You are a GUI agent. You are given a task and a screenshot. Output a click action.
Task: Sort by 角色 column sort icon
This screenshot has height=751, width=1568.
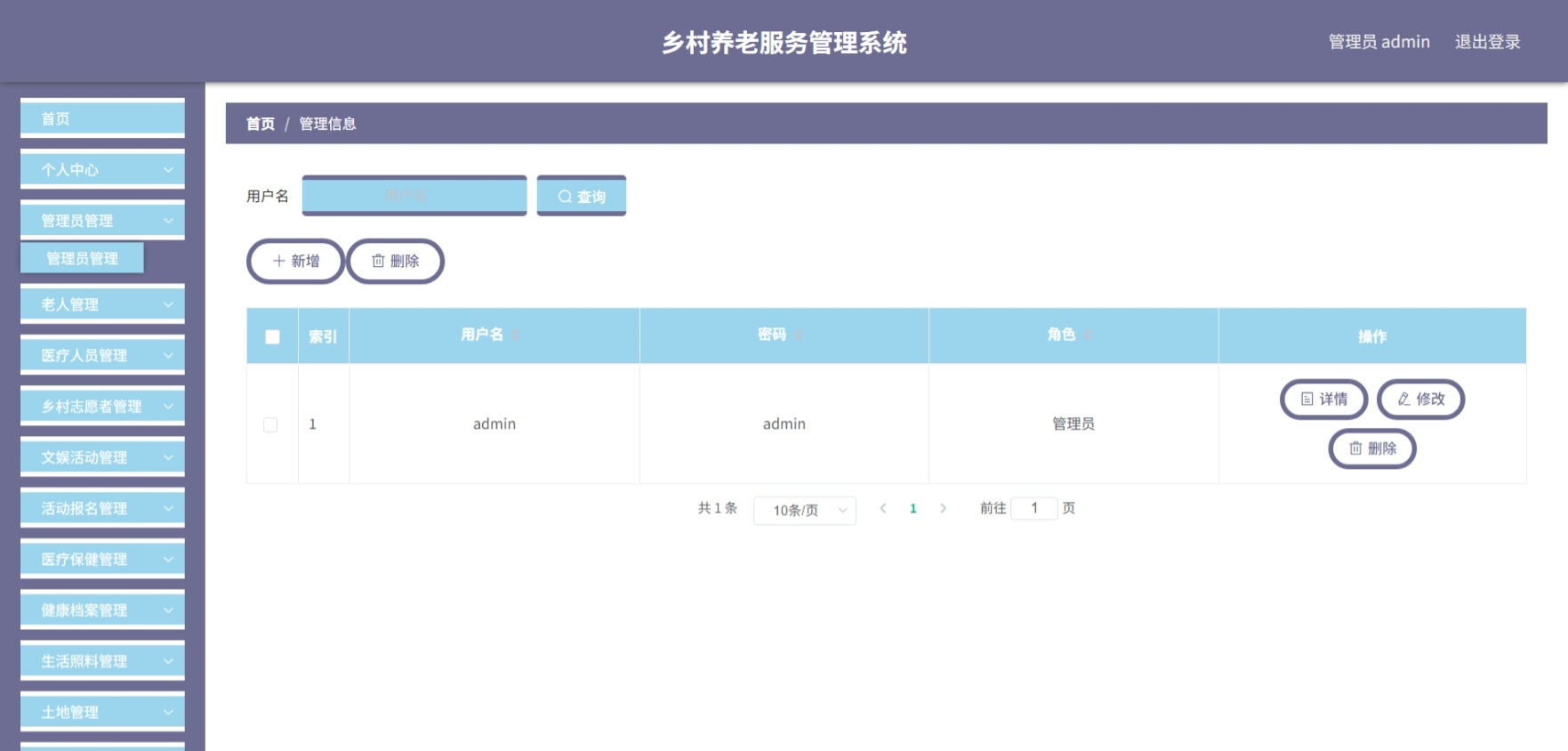[1087, 335]
